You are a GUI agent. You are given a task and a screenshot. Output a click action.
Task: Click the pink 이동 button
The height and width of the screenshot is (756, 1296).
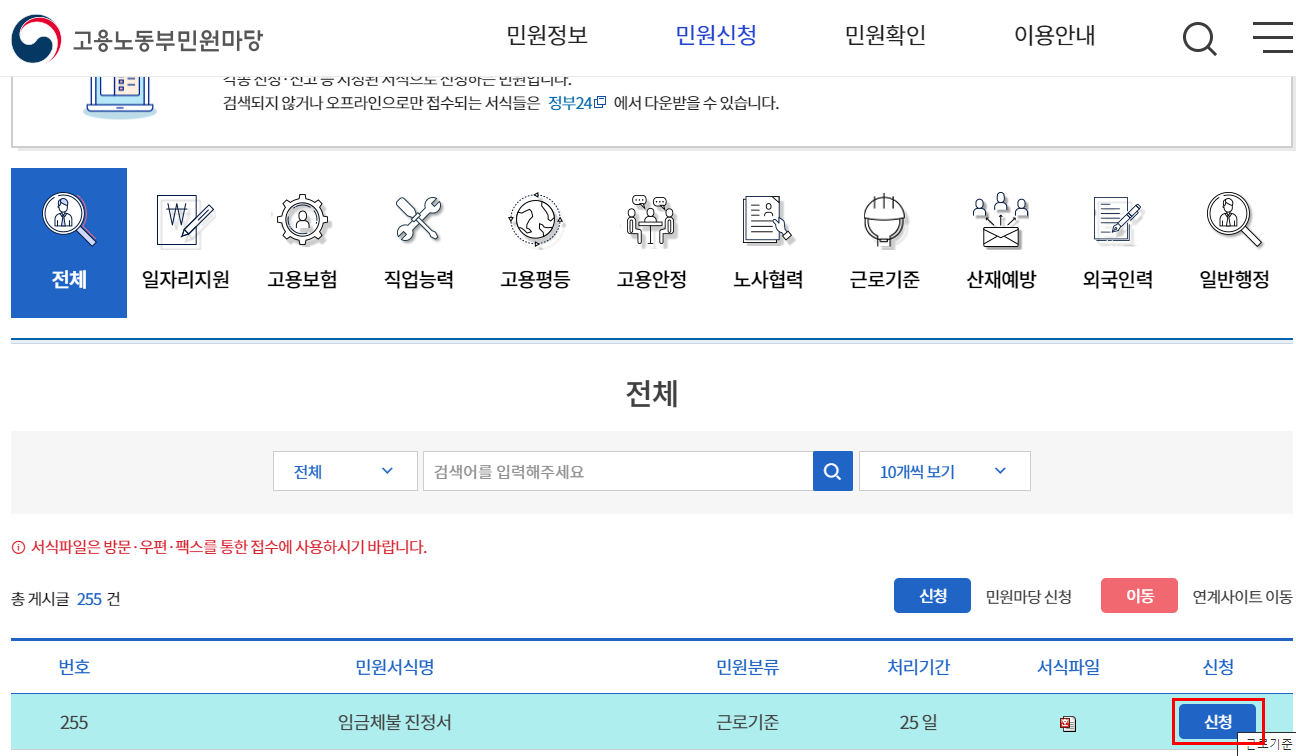tap(1138, 595)
